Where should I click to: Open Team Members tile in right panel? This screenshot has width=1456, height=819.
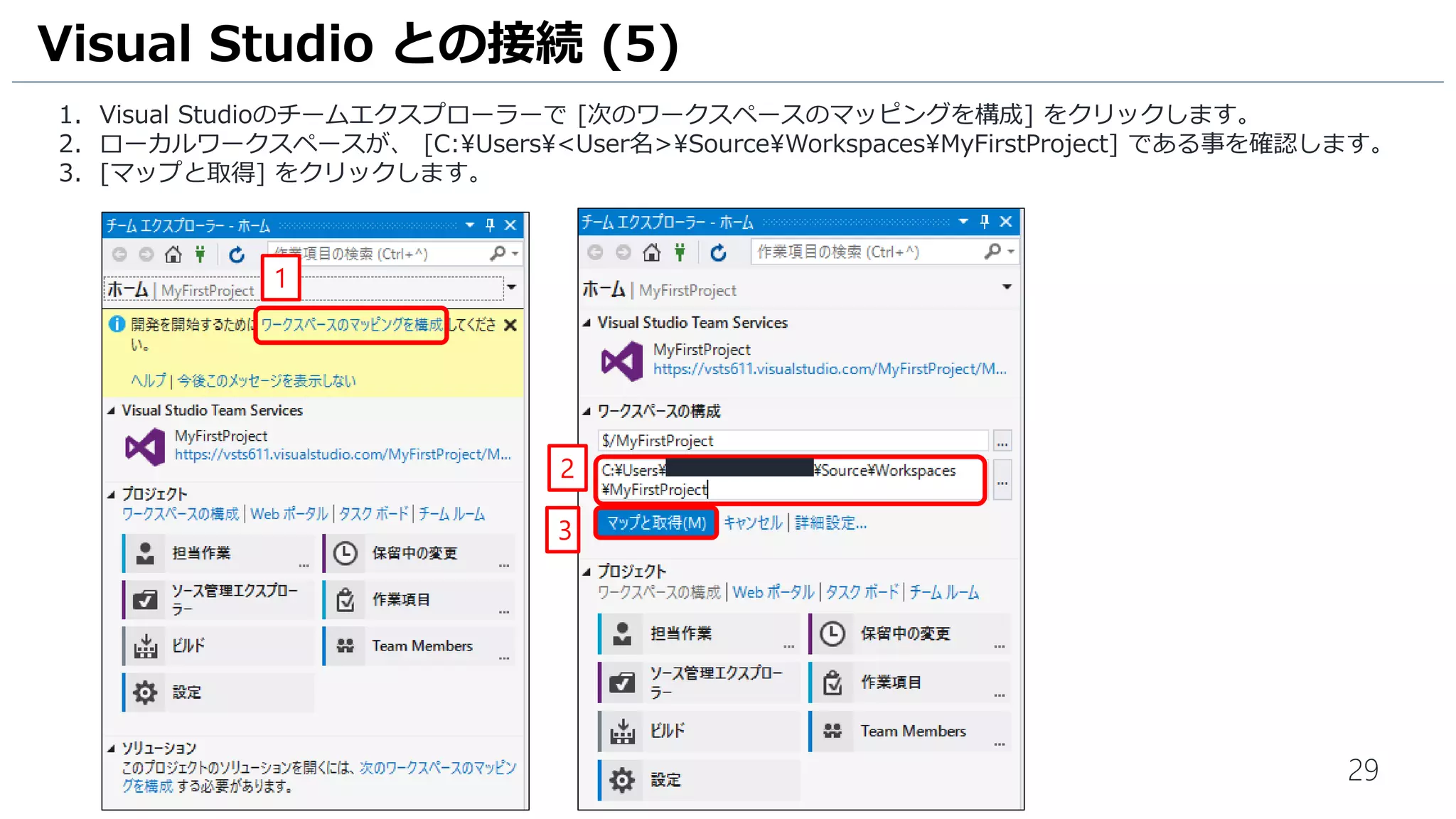click(909, 731)
